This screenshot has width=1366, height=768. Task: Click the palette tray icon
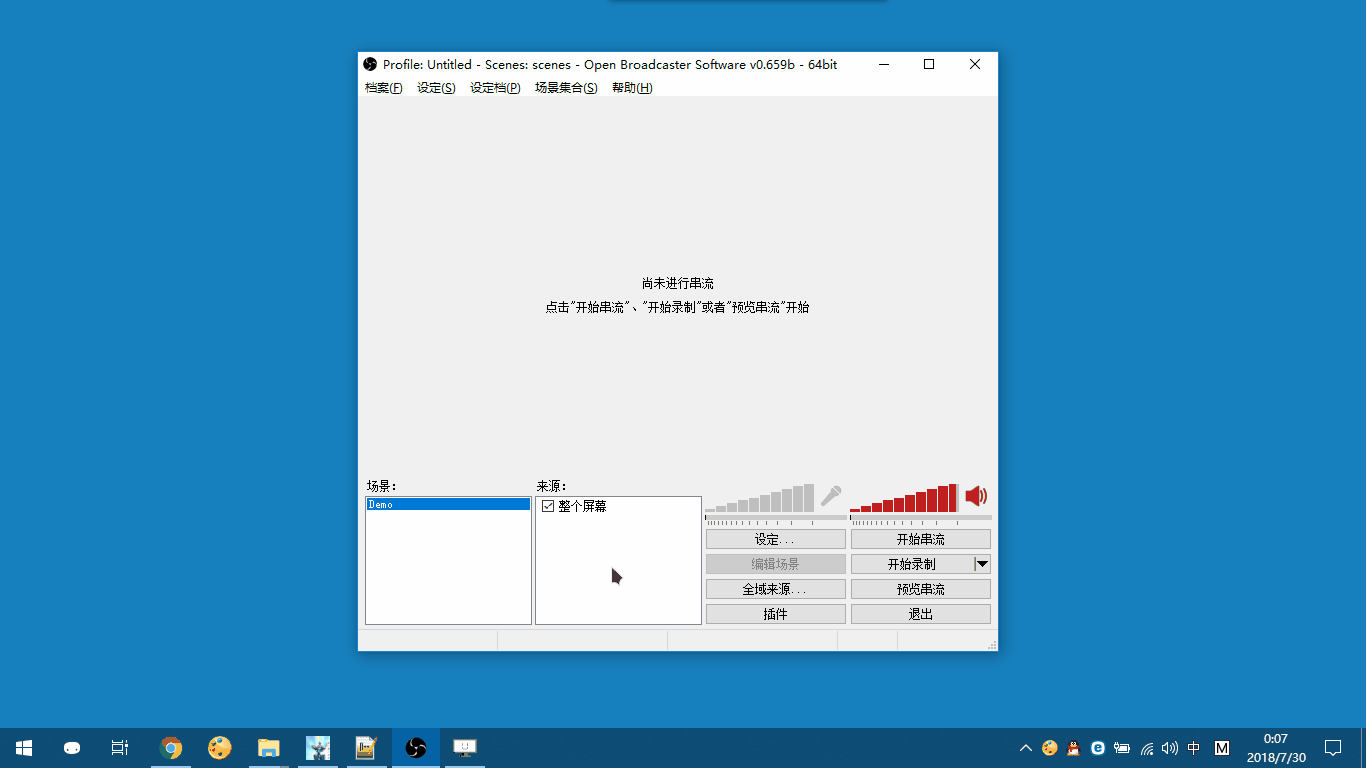(x=1050, y=748)
